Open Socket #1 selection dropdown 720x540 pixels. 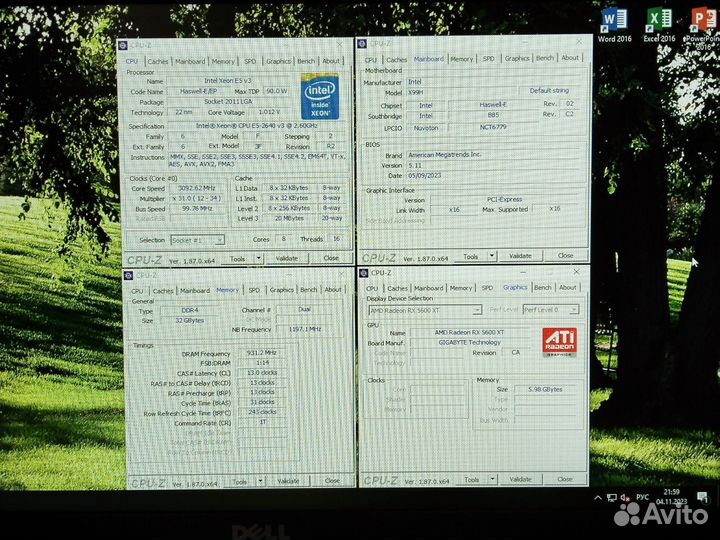(x=197, y=240)
